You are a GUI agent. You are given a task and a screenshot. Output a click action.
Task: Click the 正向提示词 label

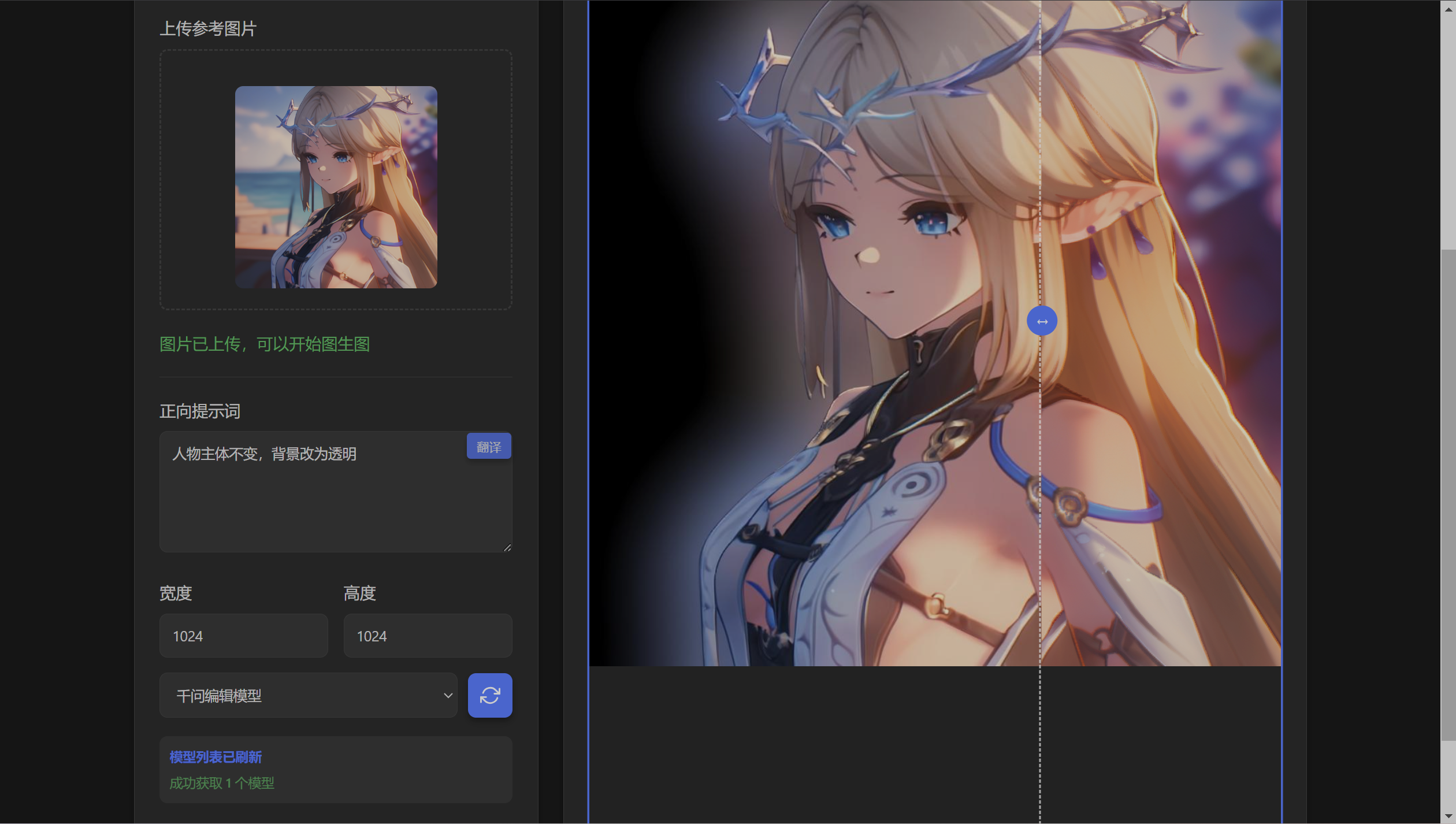(x=199, y=411)
